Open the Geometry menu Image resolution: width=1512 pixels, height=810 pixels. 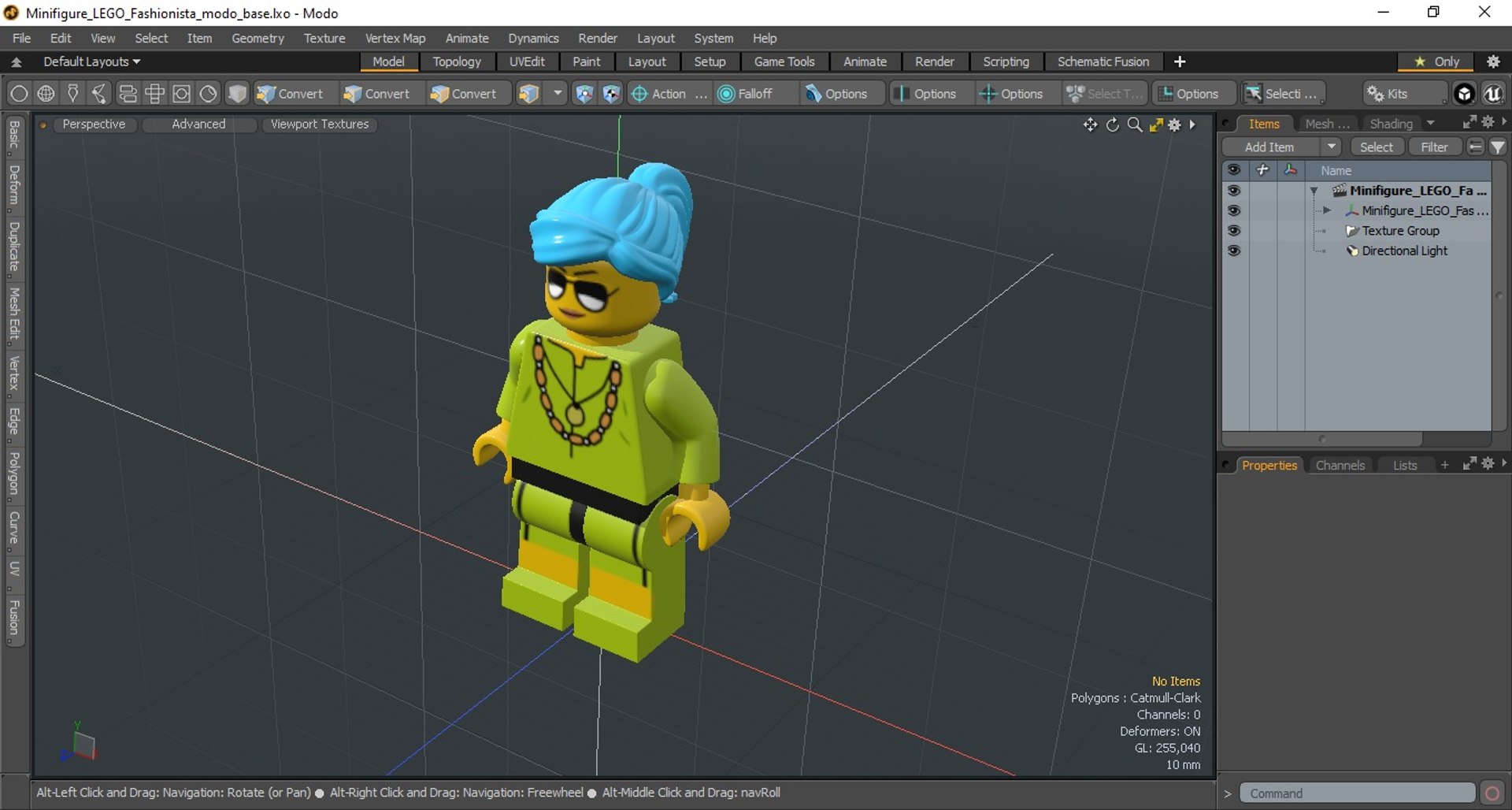[258, 38]
